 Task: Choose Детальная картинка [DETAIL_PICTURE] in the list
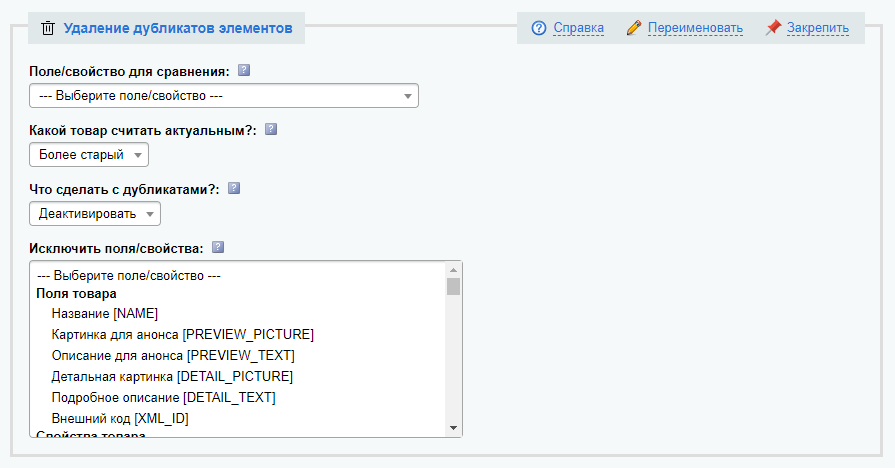click(171, 376)
